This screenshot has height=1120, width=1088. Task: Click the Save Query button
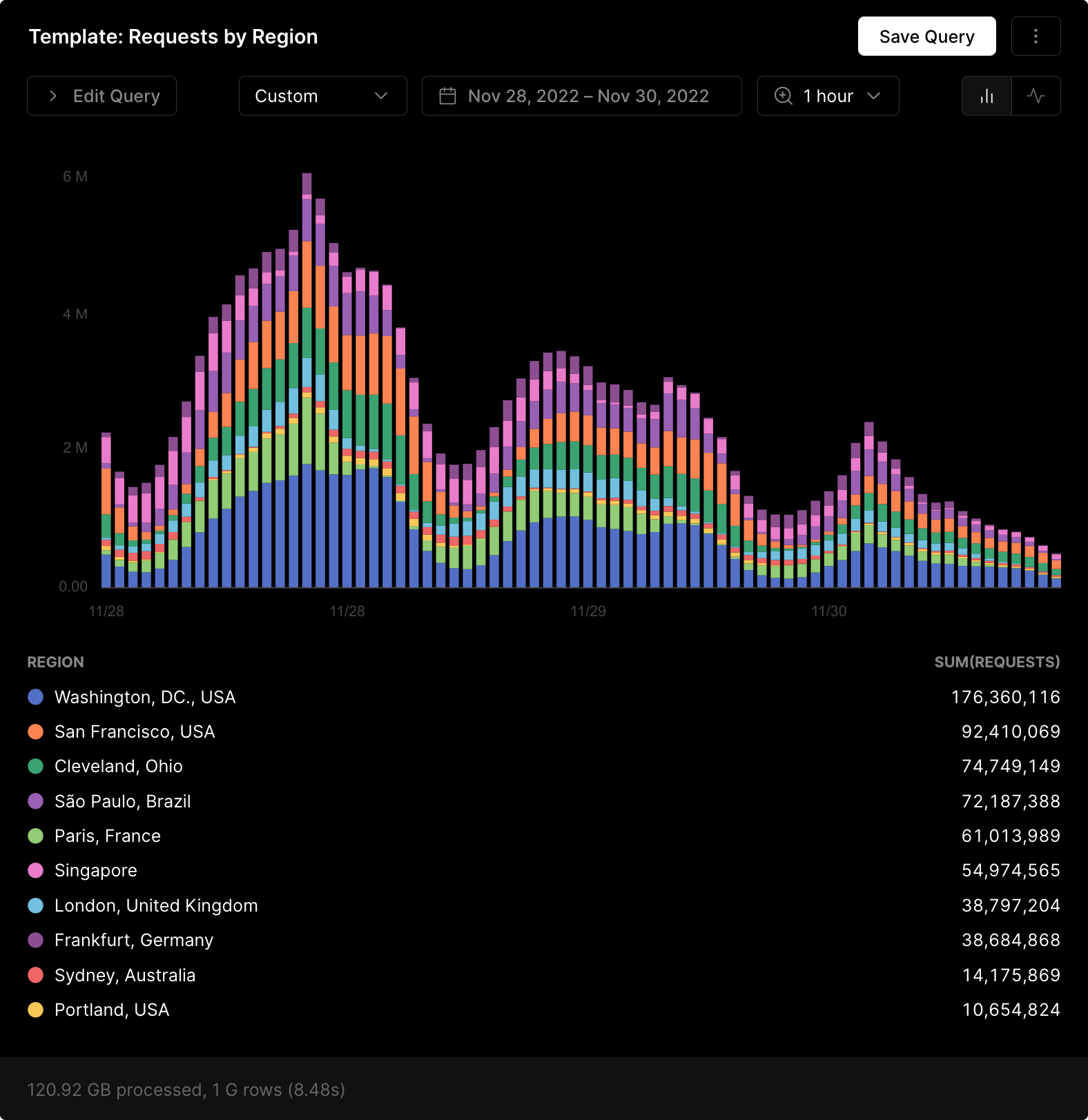click(x=926, y=37)
